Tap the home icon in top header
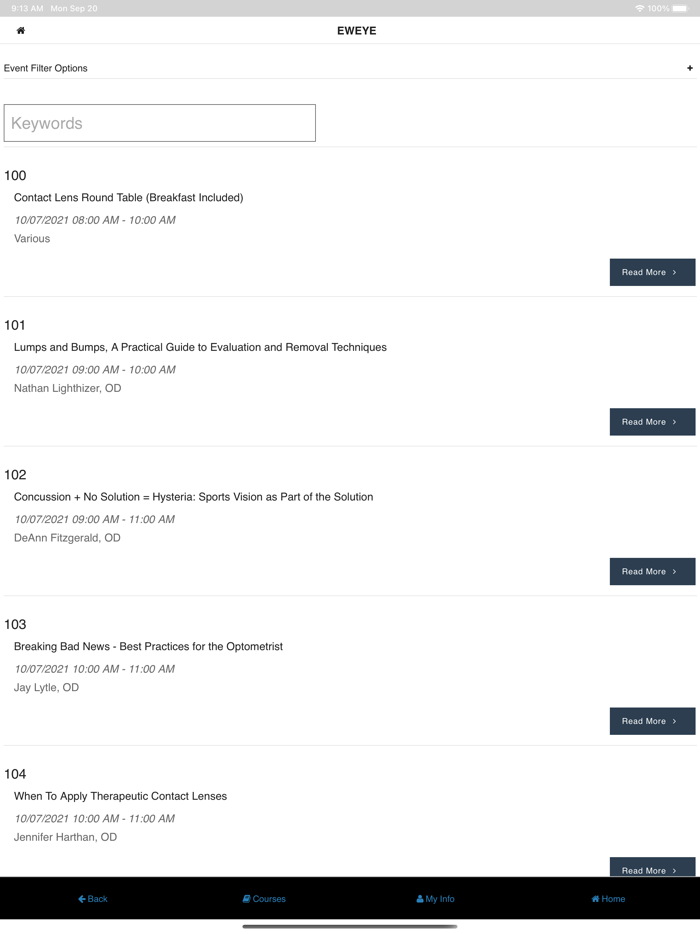Viewport: 700px width, 934px height. pos(21,31)
